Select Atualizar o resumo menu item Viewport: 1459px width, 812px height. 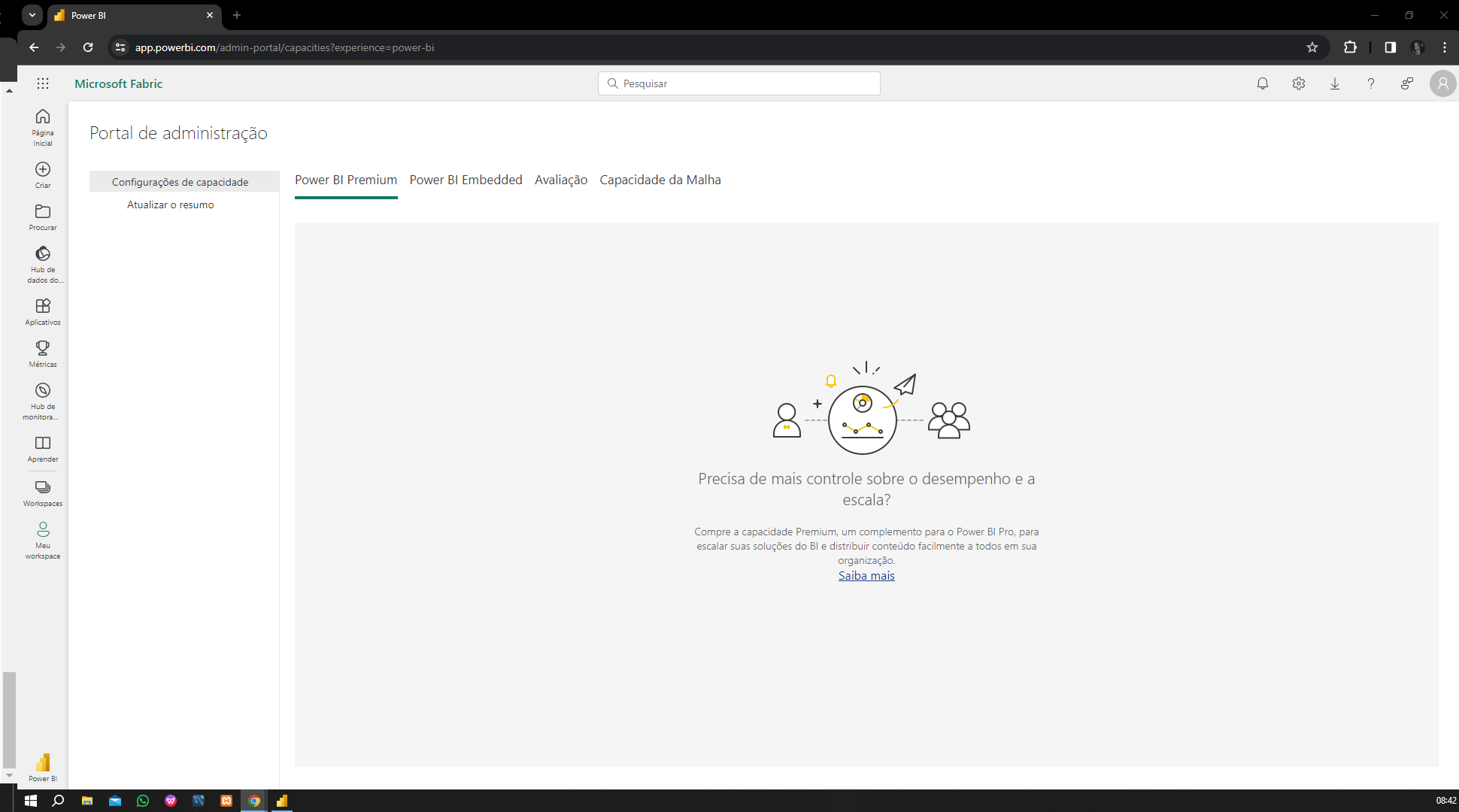click(x=171, y=205)
